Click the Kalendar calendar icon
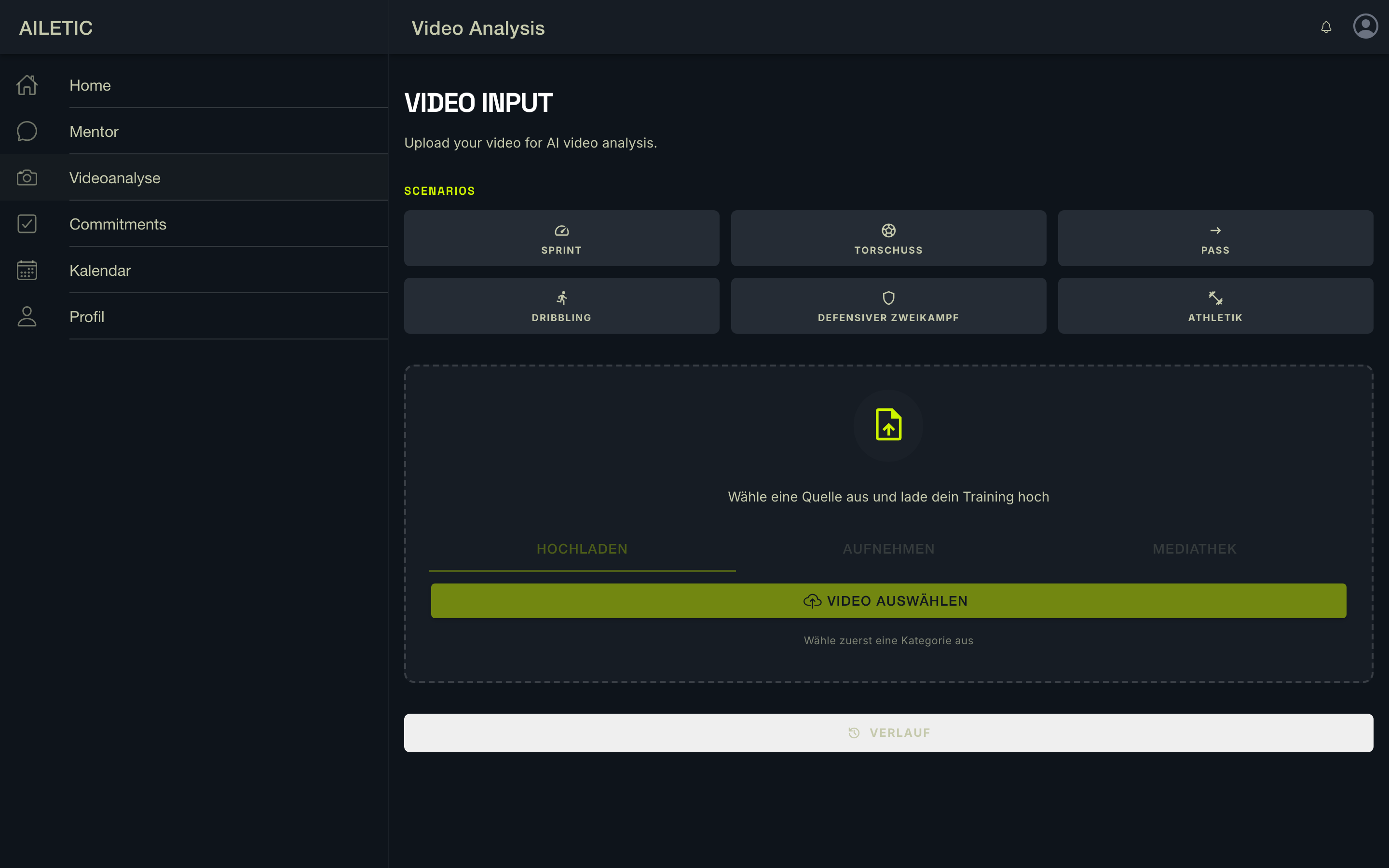The image size is (1389, 868). (x=27, y=270)
